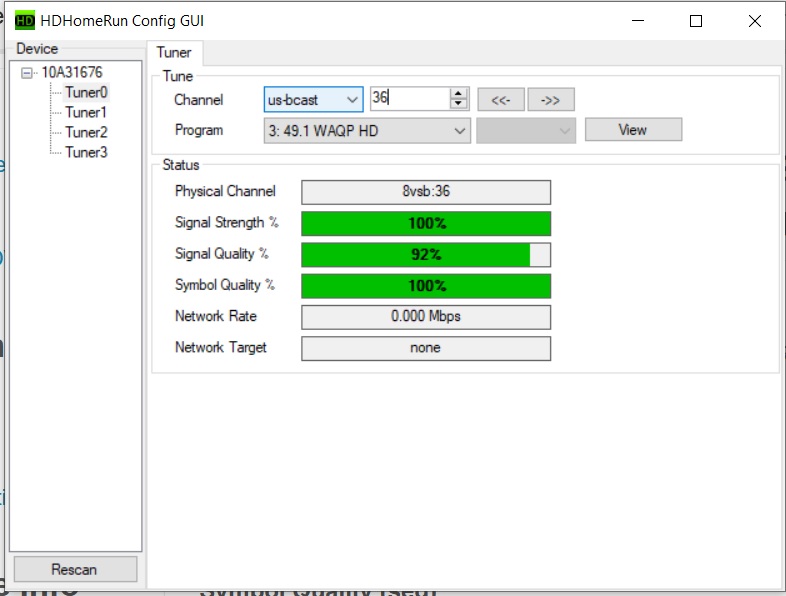Maximize the HDHomeRun Config GUI window

tap(696, 21)
